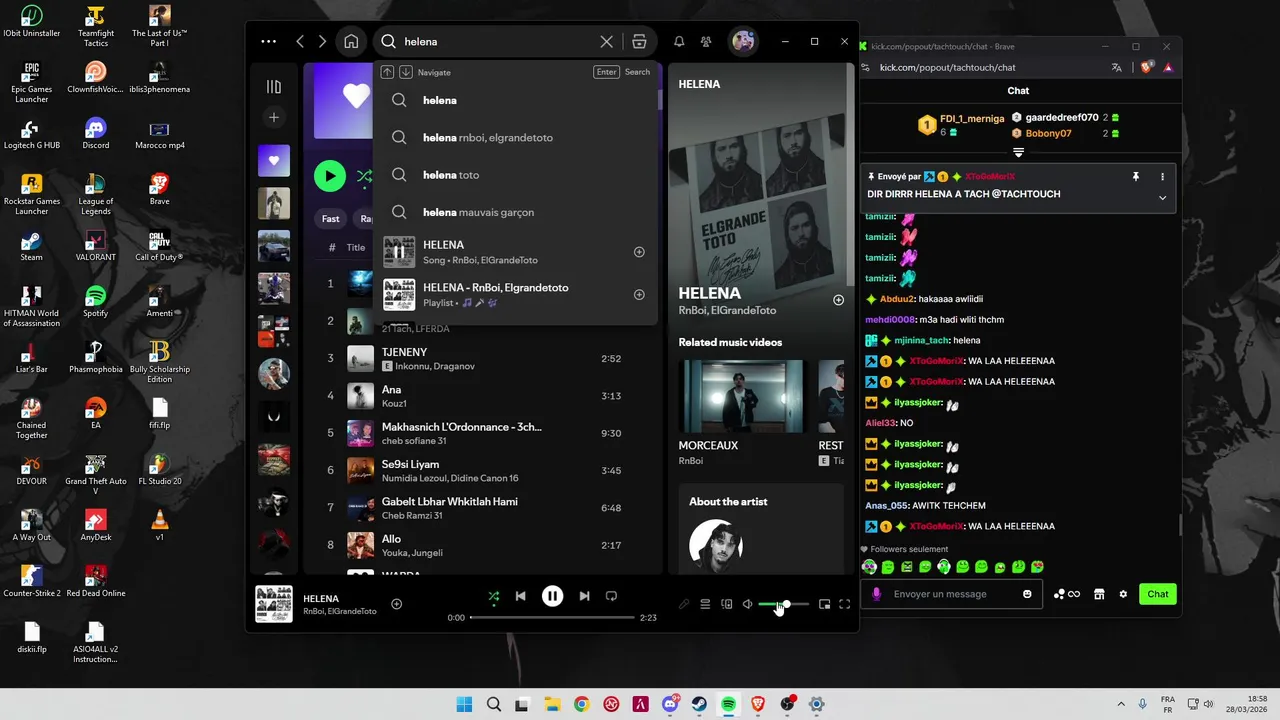The image size is (1280, 720).
Task: Mute Spotify volume
Action: [747, 604]
